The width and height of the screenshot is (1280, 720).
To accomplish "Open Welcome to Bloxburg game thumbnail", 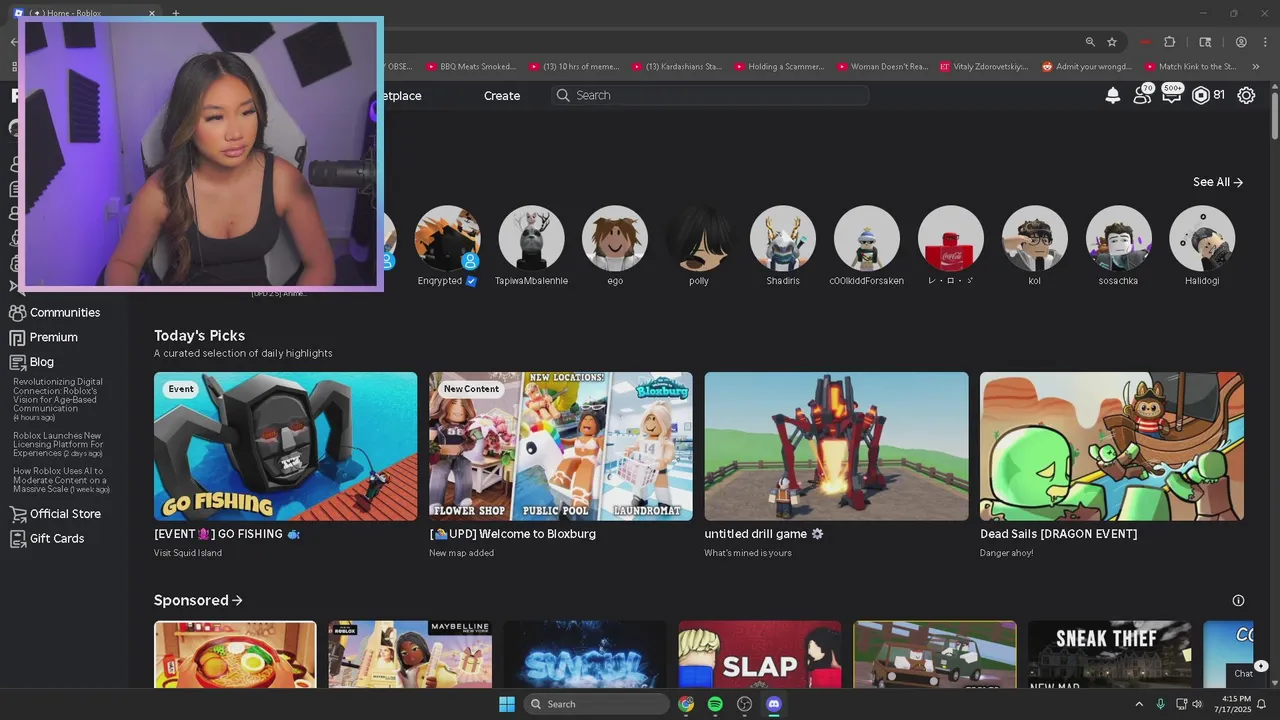I will point(561,446).
